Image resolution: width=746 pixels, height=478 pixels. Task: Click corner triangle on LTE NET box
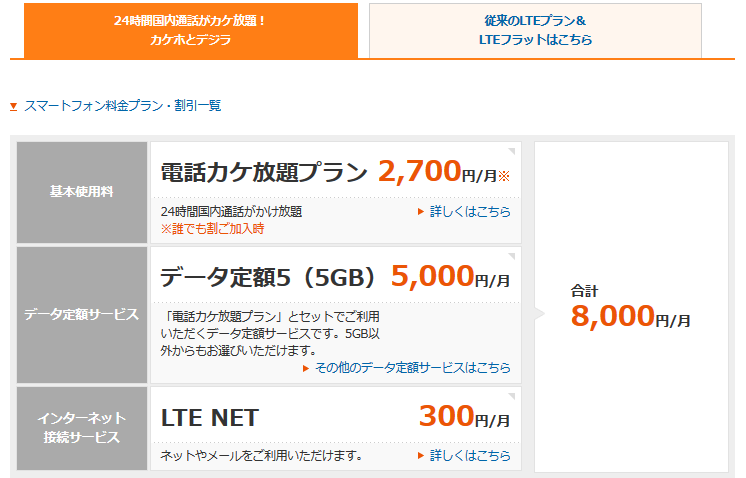click(512, 396)
